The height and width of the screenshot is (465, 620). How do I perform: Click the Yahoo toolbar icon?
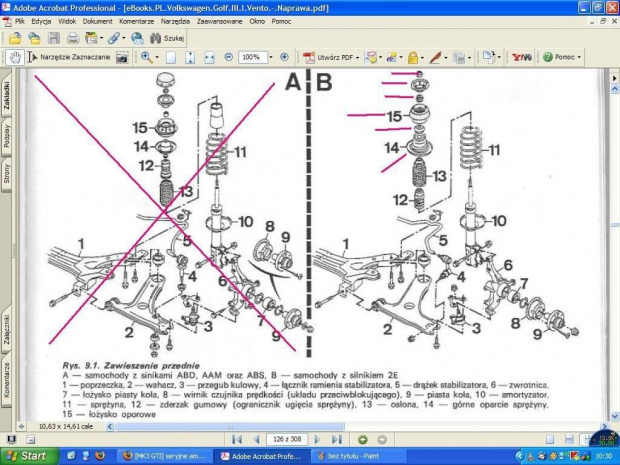522,58
